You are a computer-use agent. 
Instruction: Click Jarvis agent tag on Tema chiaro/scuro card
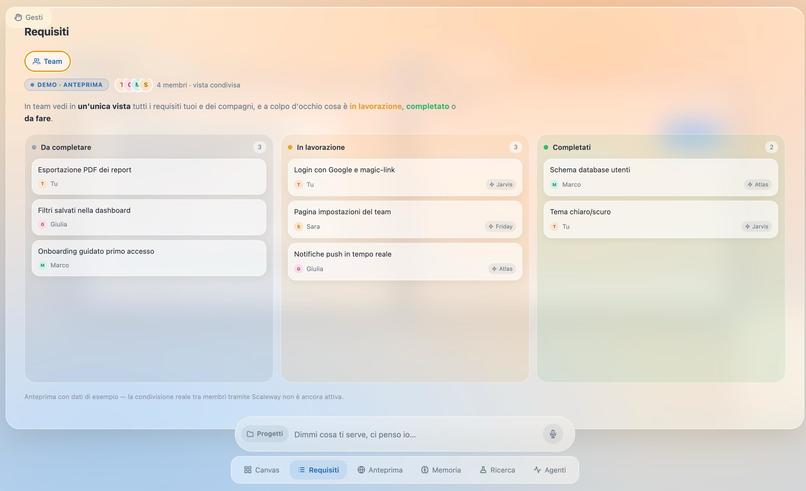tap(757, 227)
